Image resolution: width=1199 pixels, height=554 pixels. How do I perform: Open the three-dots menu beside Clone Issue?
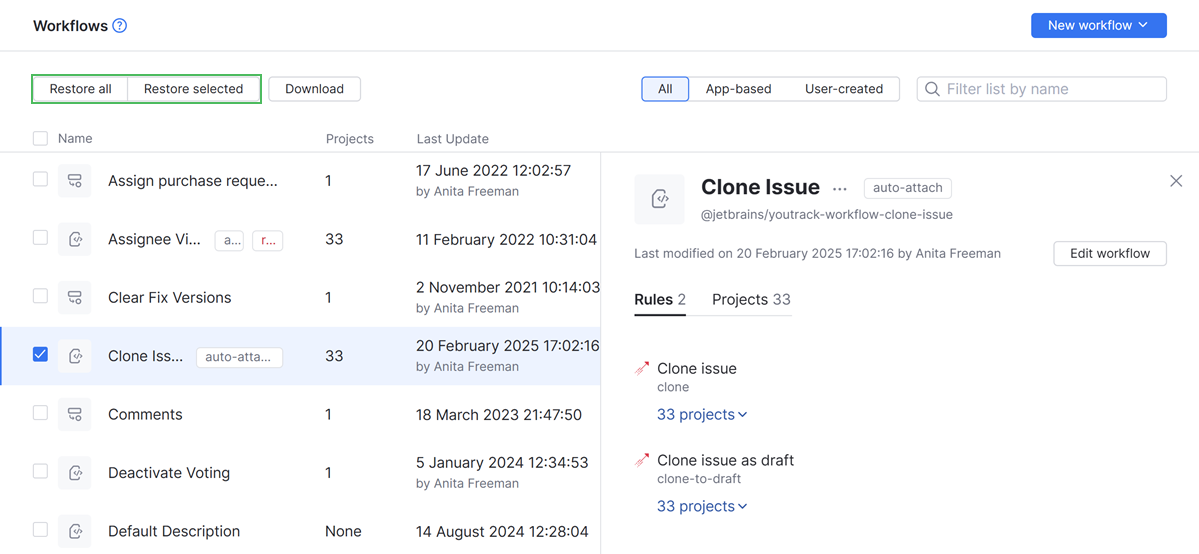click(x=840, y=188)
